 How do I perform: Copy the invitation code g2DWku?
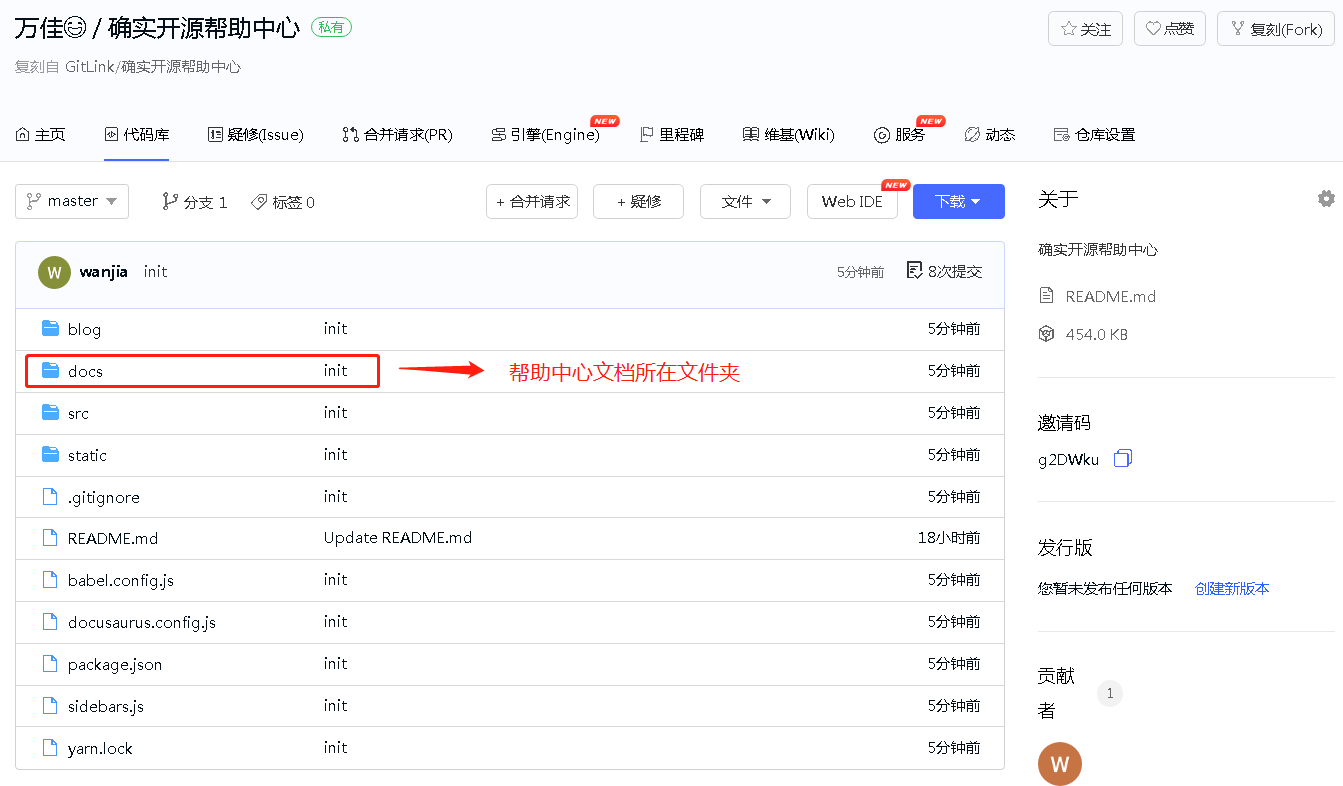(1122, 459)
